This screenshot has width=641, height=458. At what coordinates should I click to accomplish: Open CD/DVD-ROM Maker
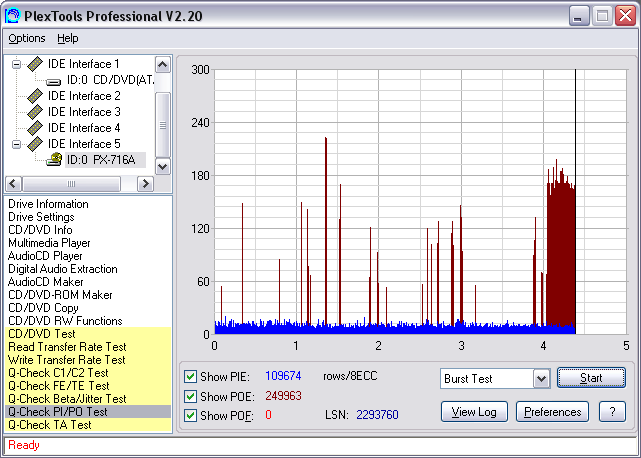(60, 295)
